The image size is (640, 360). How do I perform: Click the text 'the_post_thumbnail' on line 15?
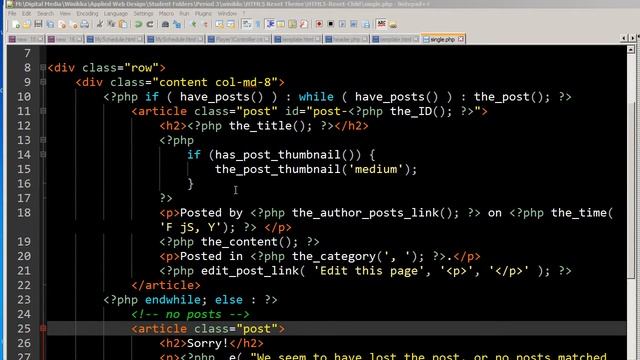[x=278, y=169]
